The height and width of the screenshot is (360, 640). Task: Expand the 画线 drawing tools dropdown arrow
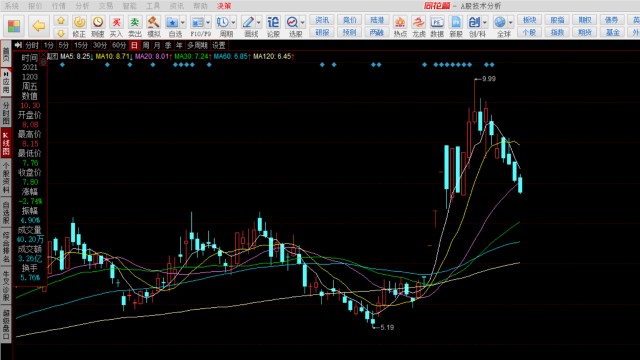[258, 22]
